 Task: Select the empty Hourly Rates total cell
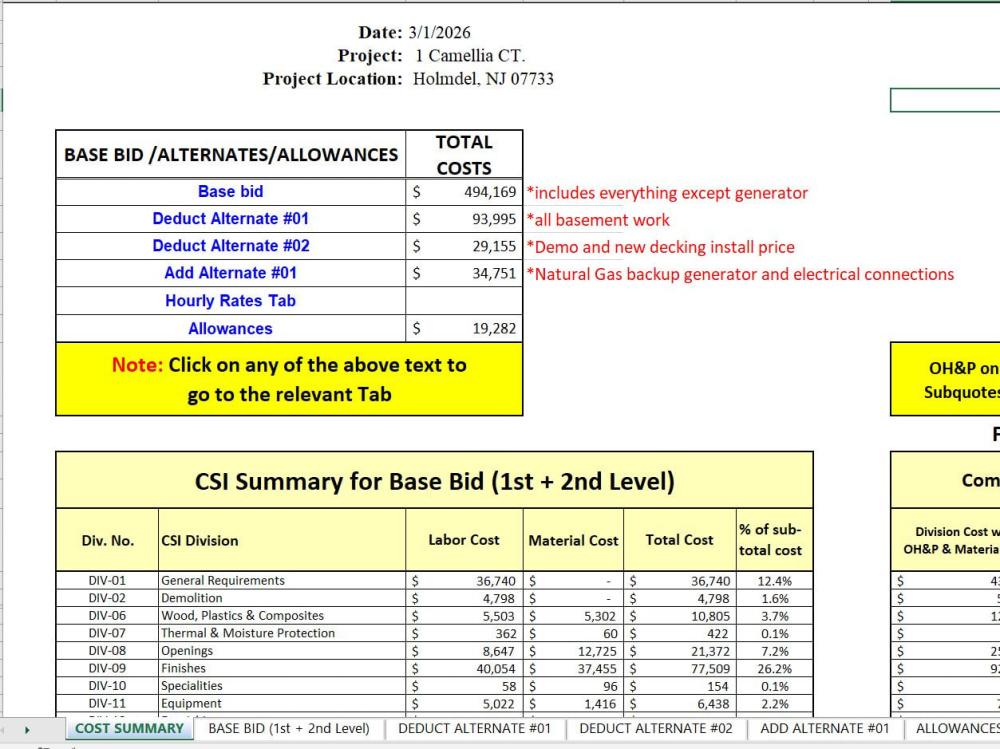click(x=464, y=300)
